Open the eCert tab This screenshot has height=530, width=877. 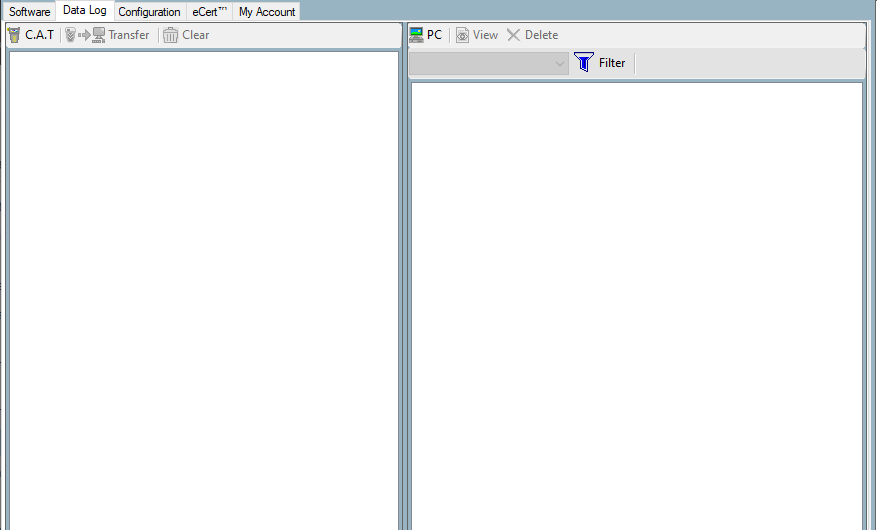(x=209, y=12)
